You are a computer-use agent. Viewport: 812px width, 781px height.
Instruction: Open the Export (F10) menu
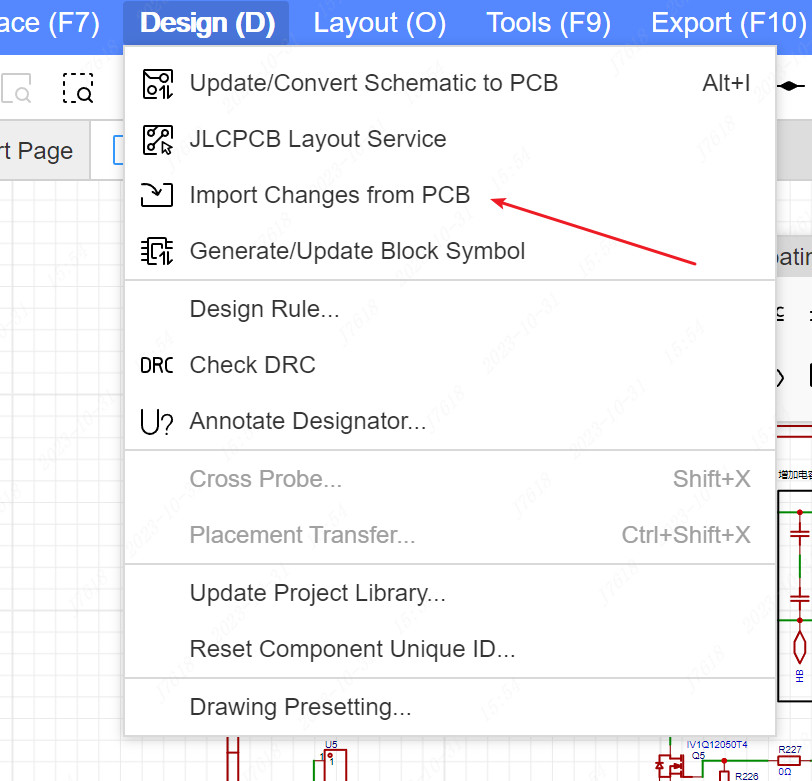coord(728,23)
